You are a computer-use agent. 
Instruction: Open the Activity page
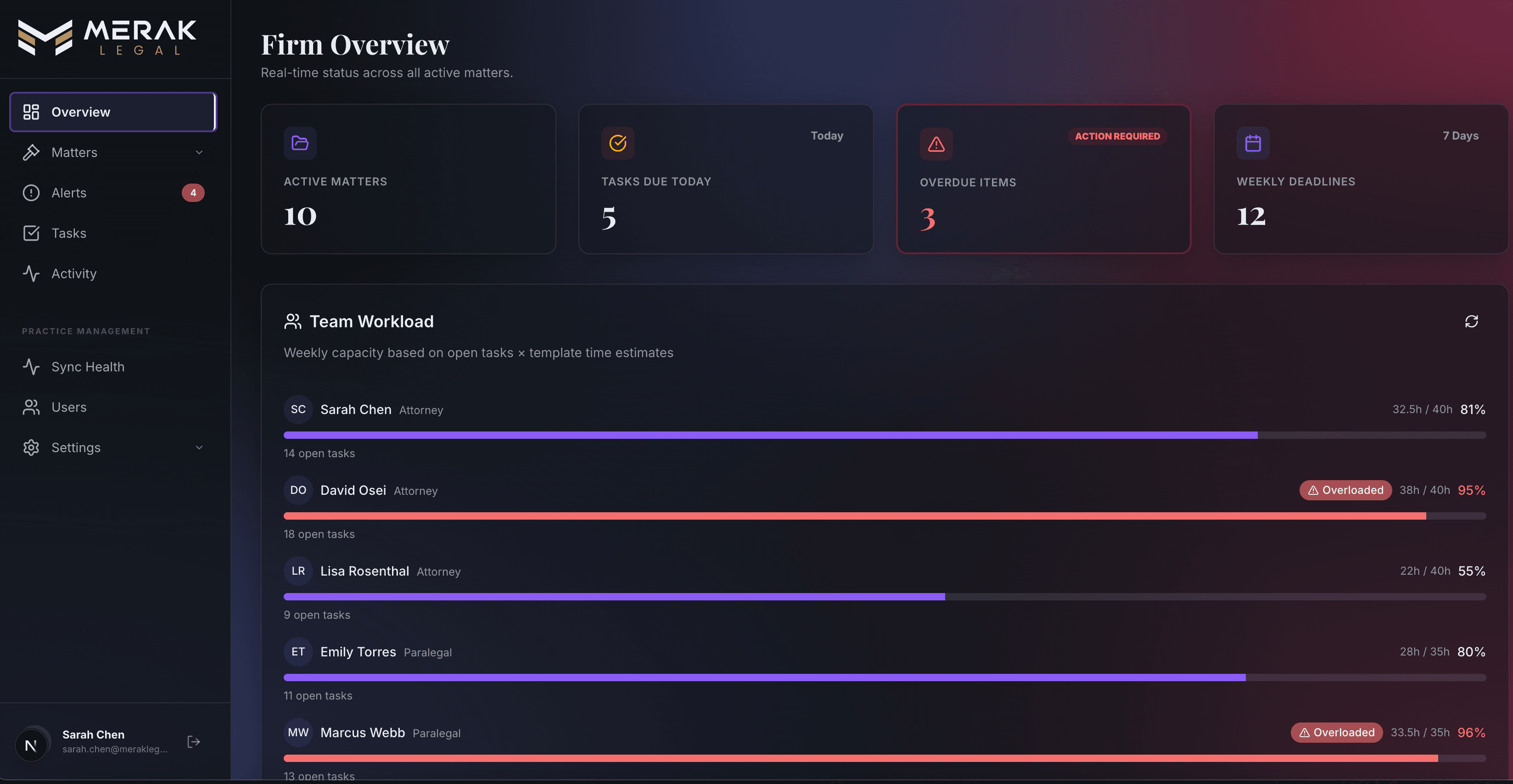point(113,274)
